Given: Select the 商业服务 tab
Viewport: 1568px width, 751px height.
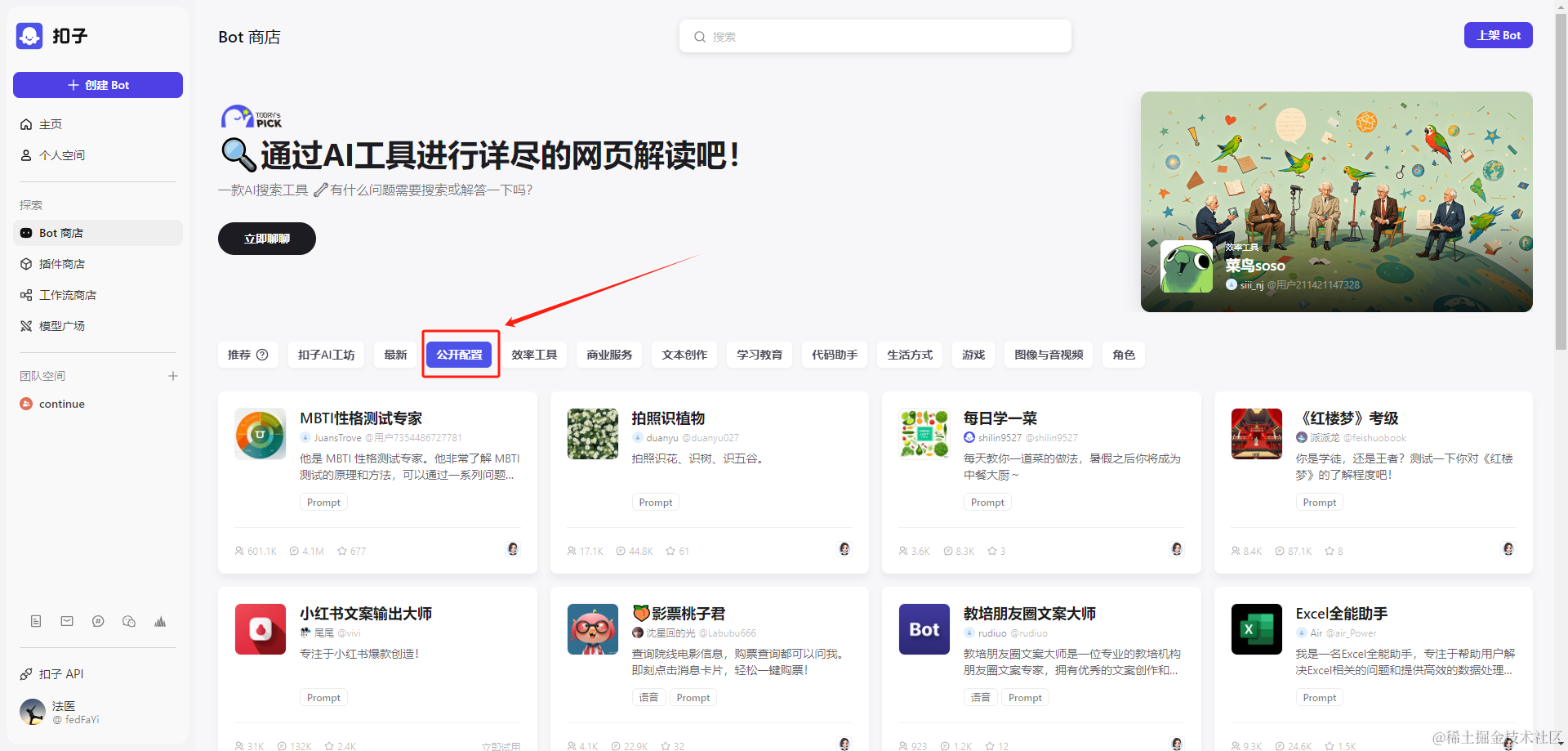Looking at the screenshot, I should click(609, 355).
